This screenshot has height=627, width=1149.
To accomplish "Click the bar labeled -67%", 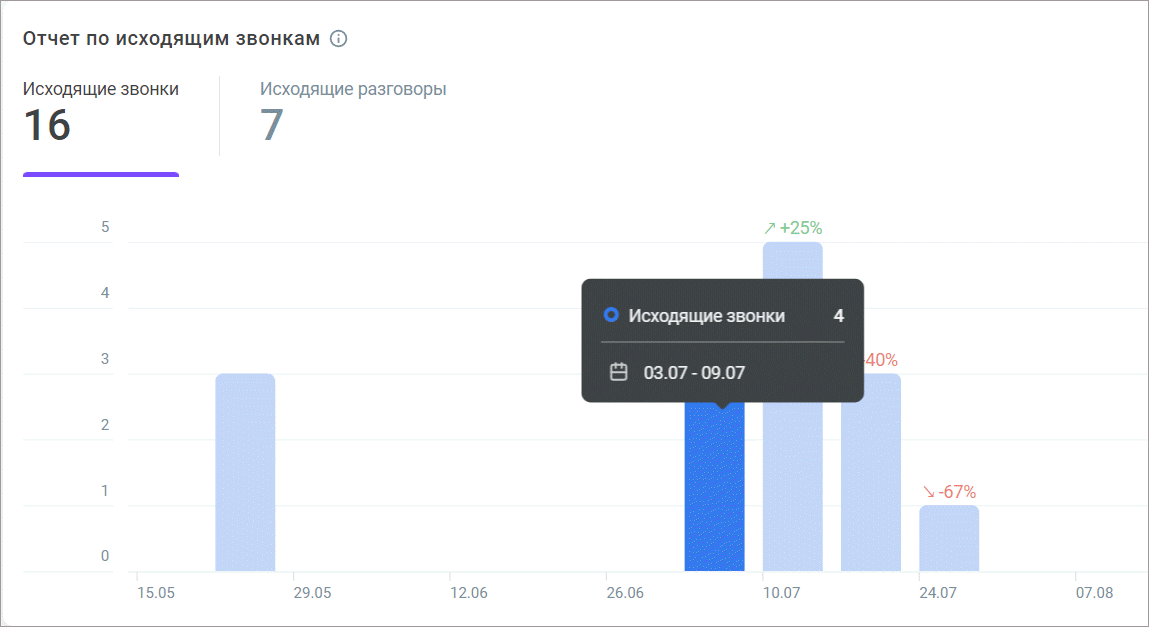I will (949, 538).
